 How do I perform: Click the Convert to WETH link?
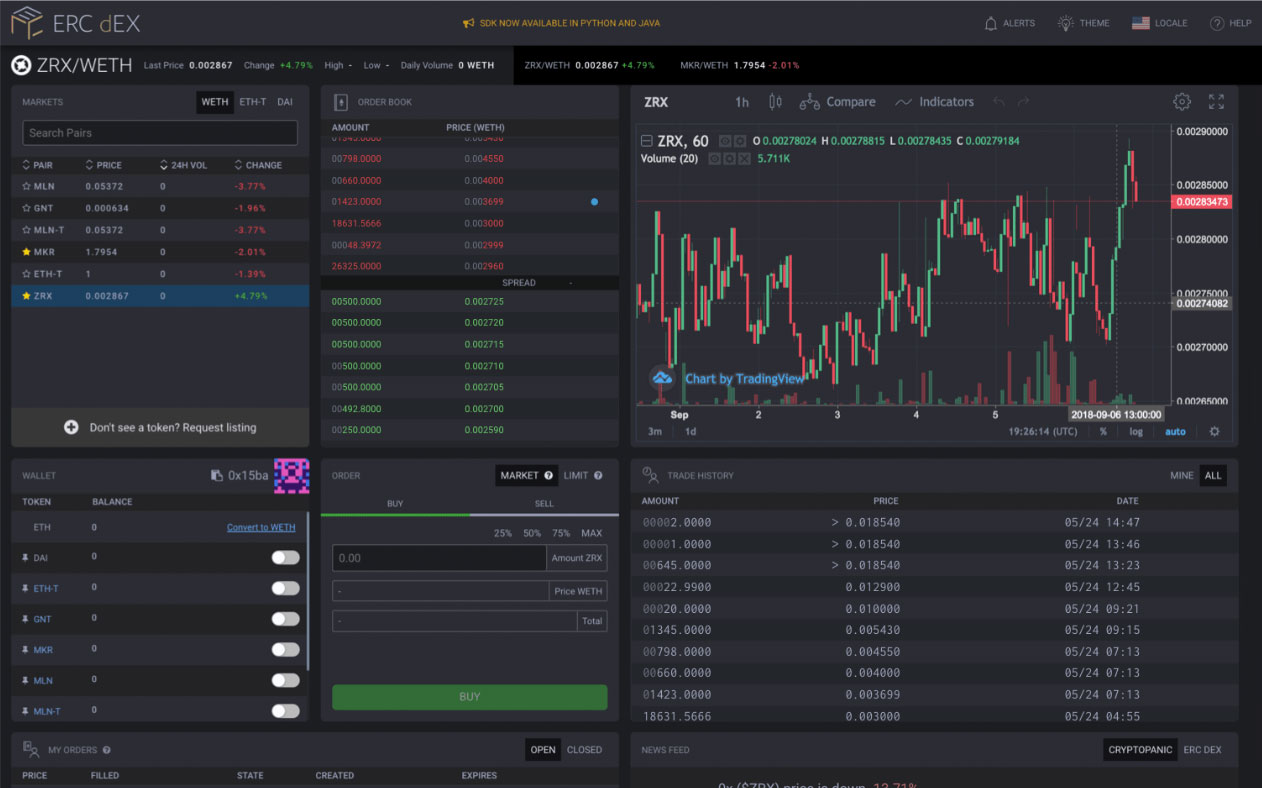(x=261, y=528)
